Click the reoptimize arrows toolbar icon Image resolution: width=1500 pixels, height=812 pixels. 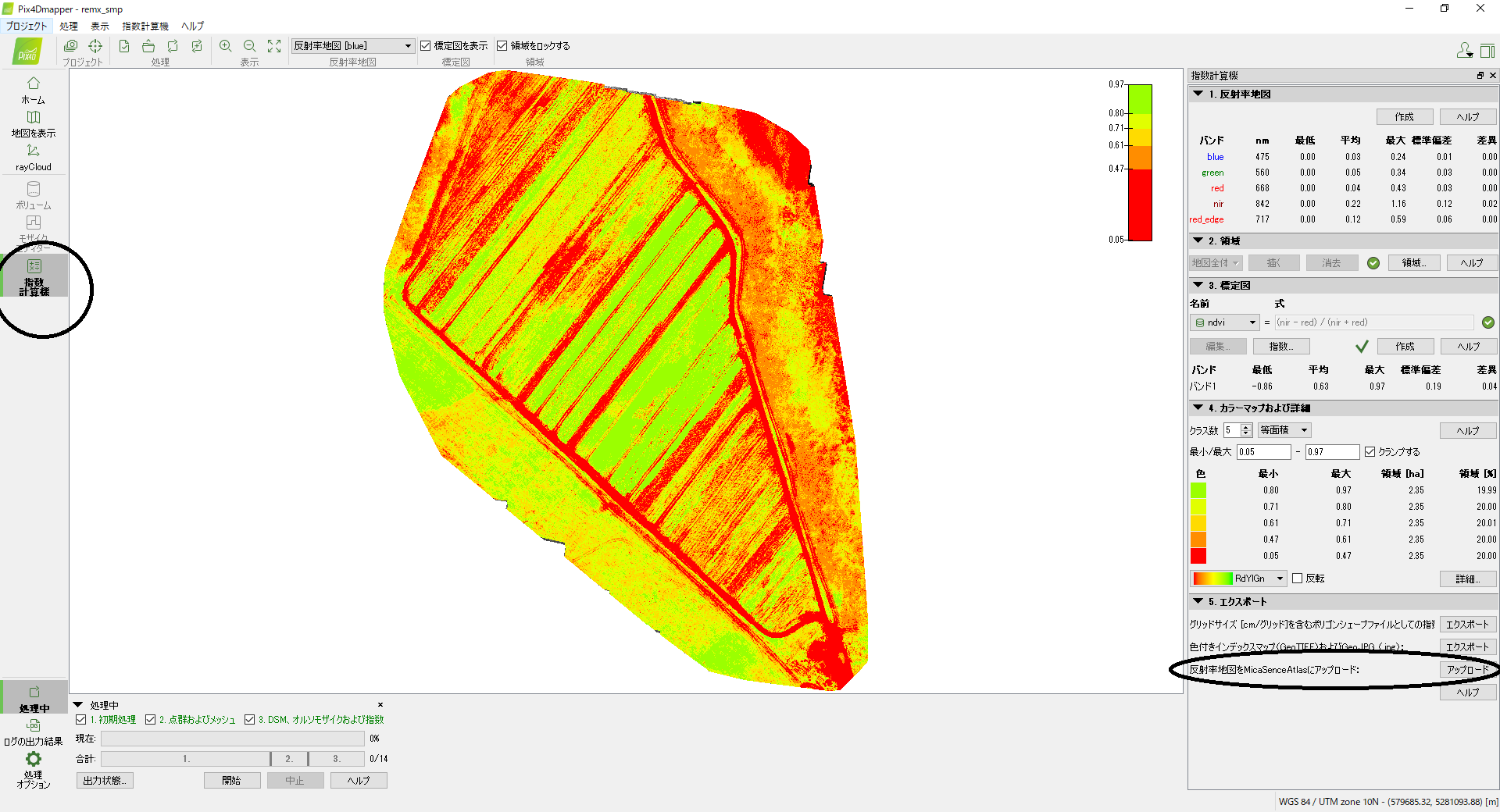(x=173, y=46)
